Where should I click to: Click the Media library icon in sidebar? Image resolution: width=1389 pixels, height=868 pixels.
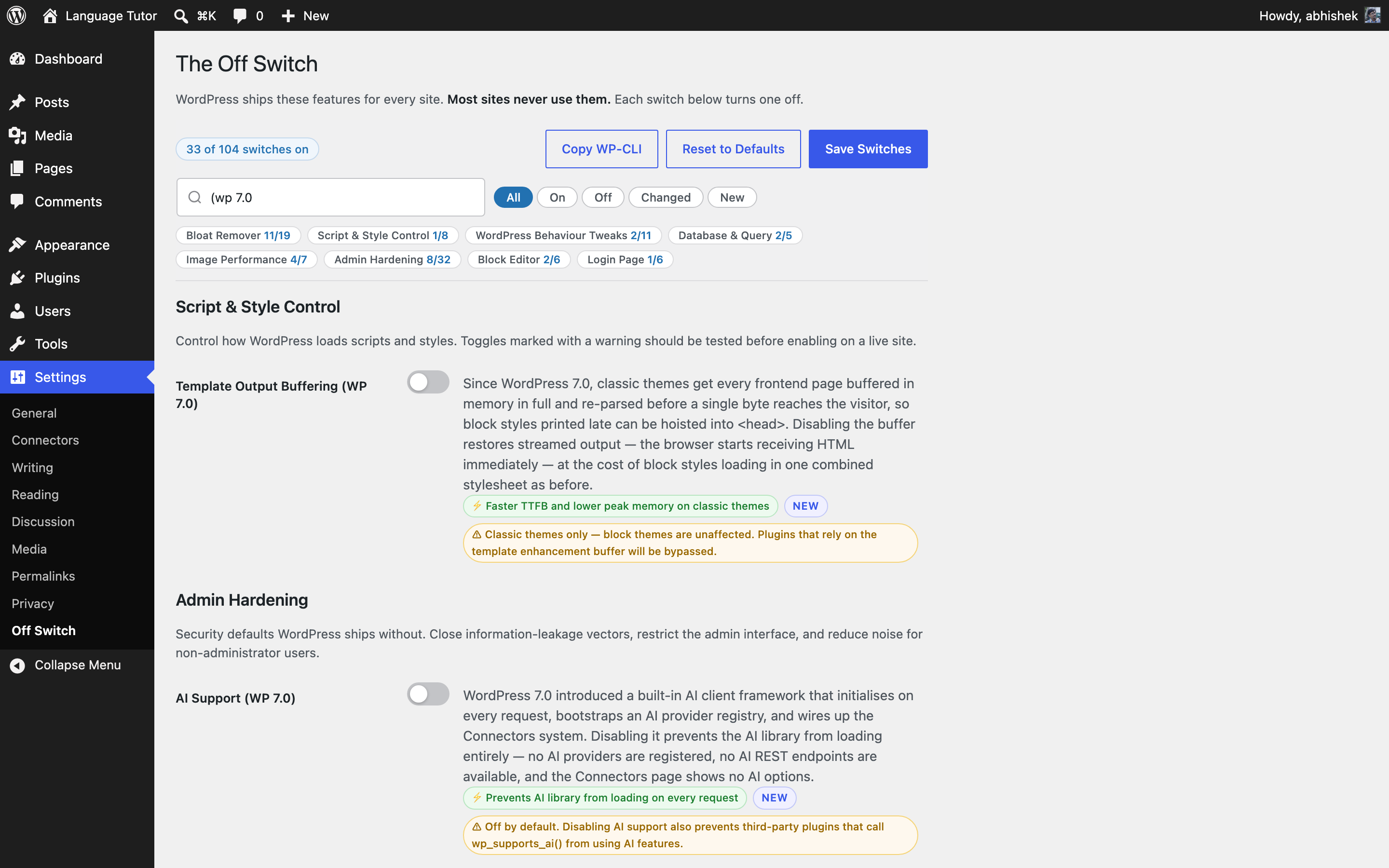17,136
